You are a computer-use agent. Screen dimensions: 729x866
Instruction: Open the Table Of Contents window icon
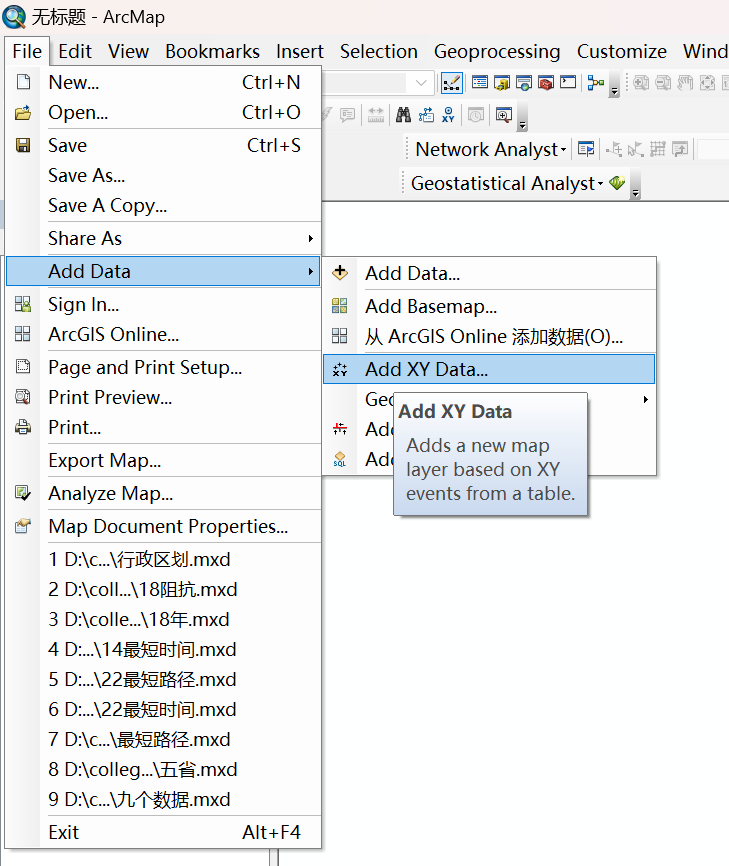click(x=479, y=83)
